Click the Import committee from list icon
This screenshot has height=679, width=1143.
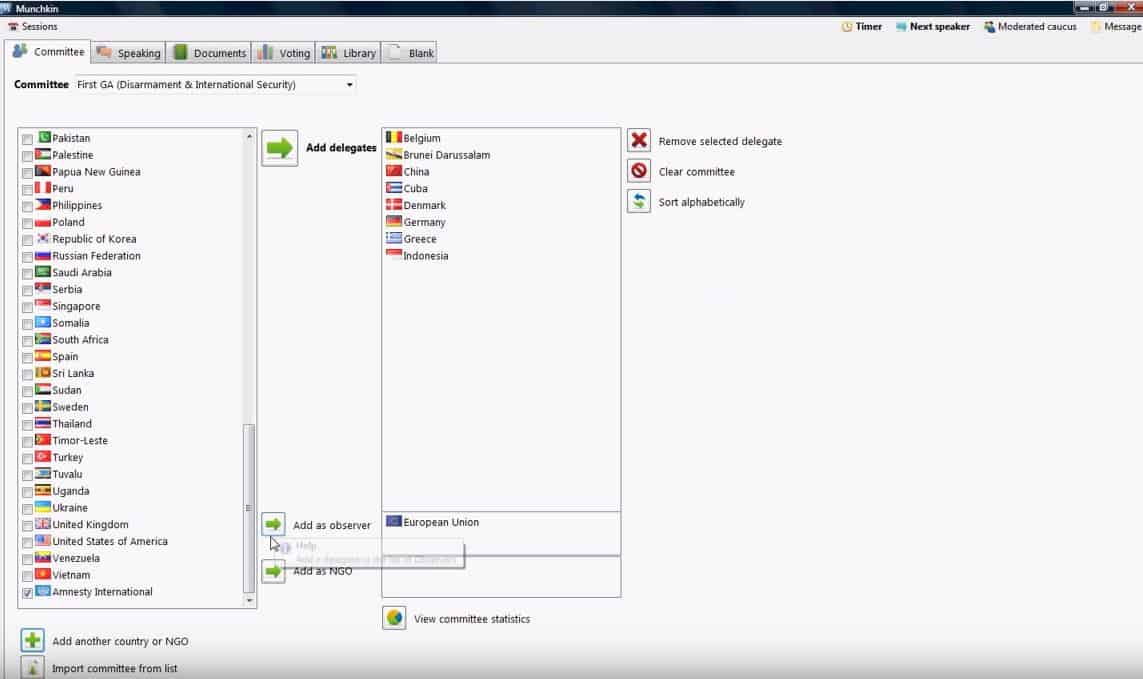(33, 668)
